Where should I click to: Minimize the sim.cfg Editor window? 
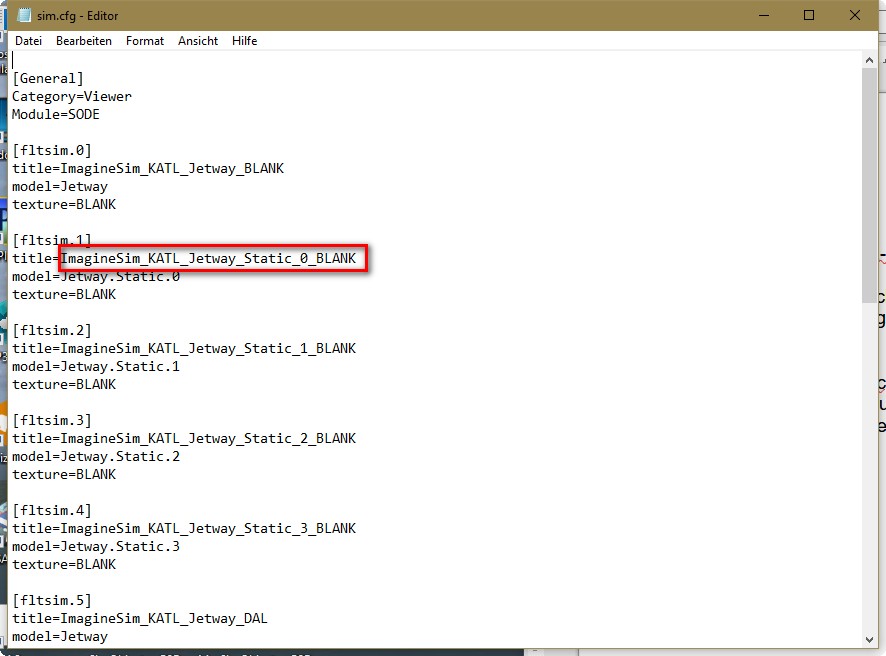763,15
